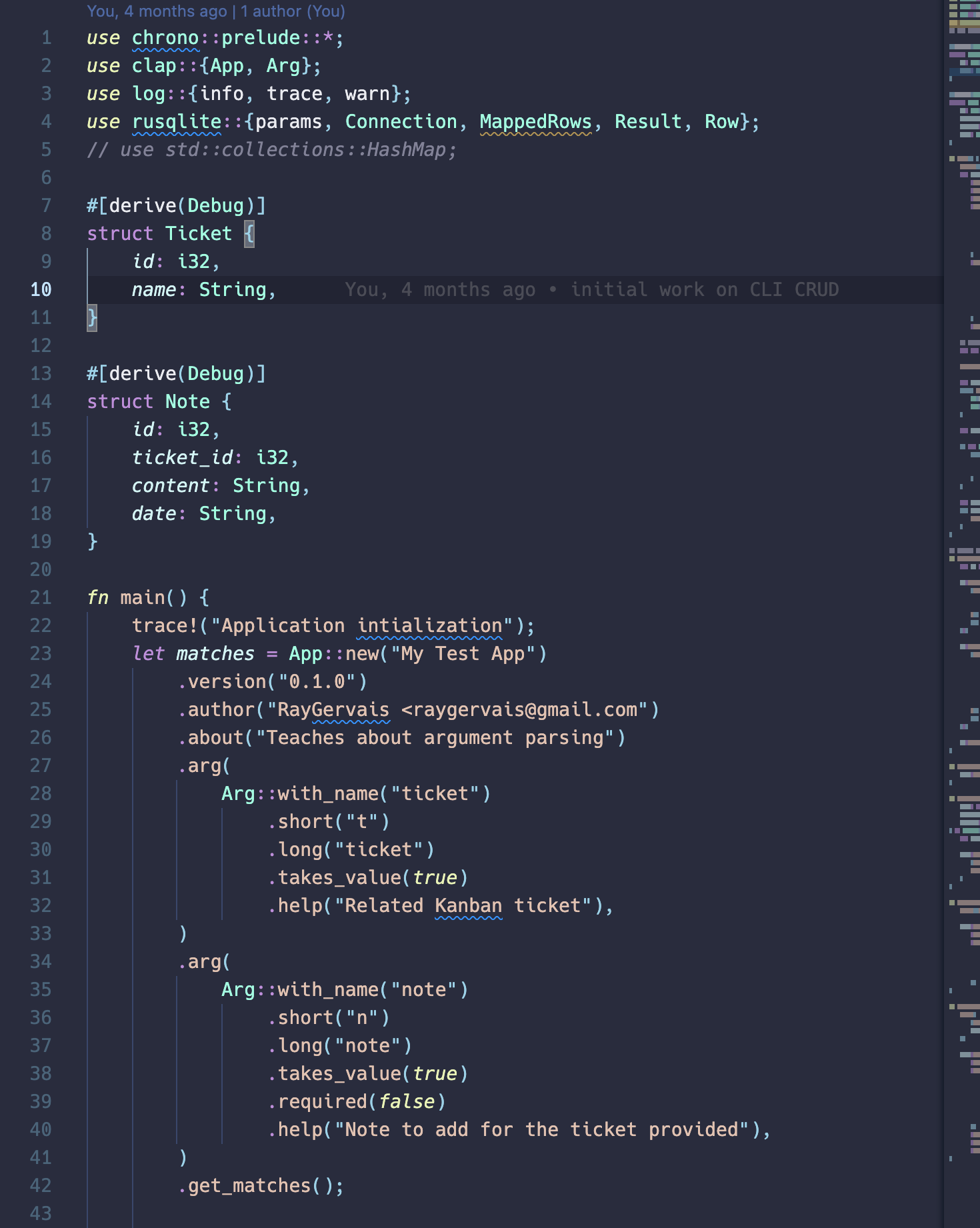The image size is (980, 1228).
Task: Click 'MappedRows' in the rusqlite import
Action: [535, 122]
